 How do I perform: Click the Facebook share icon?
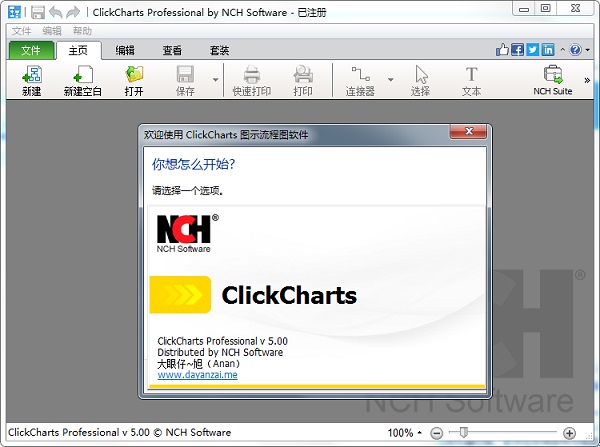click(517, 50)
